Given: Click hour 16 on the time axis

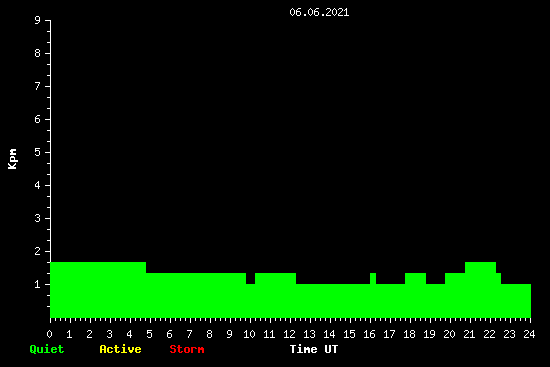Looking at the screenshot, I should coord(369,334).
